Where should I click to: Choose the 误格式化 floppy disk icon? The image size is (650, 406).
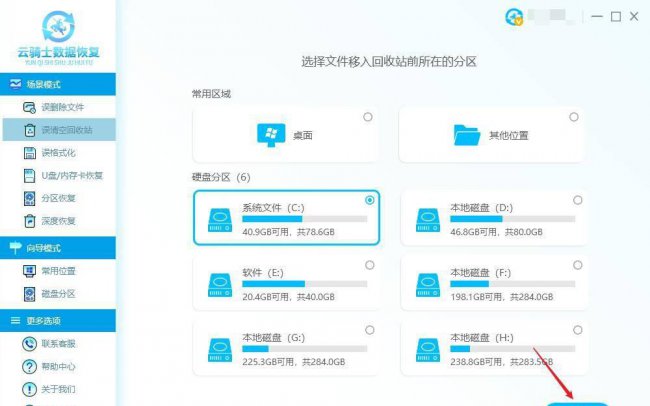tap(29, 153)
